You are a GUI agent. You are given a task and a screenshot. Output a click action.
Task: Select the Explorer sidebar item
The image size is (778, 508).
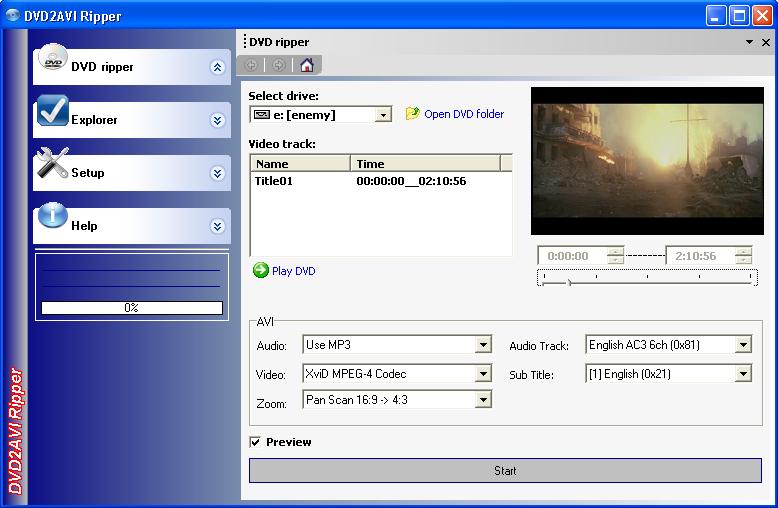pyautogui.click(x=131, y=120)
